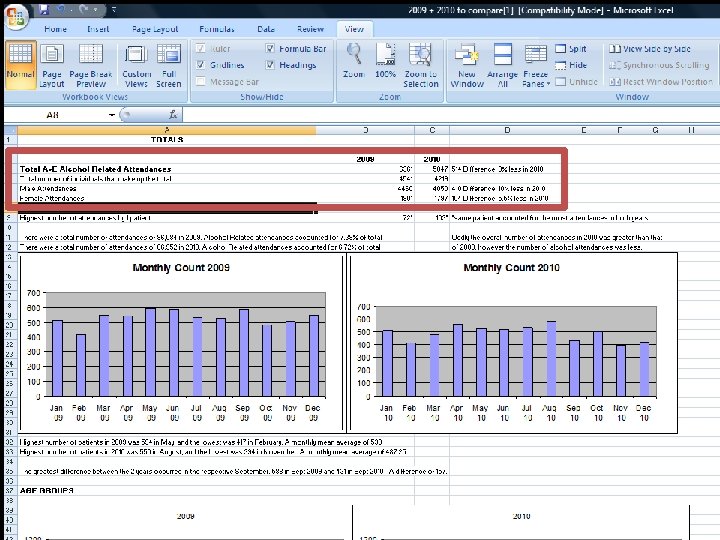Select the View ribbon tab

point(354,29)
